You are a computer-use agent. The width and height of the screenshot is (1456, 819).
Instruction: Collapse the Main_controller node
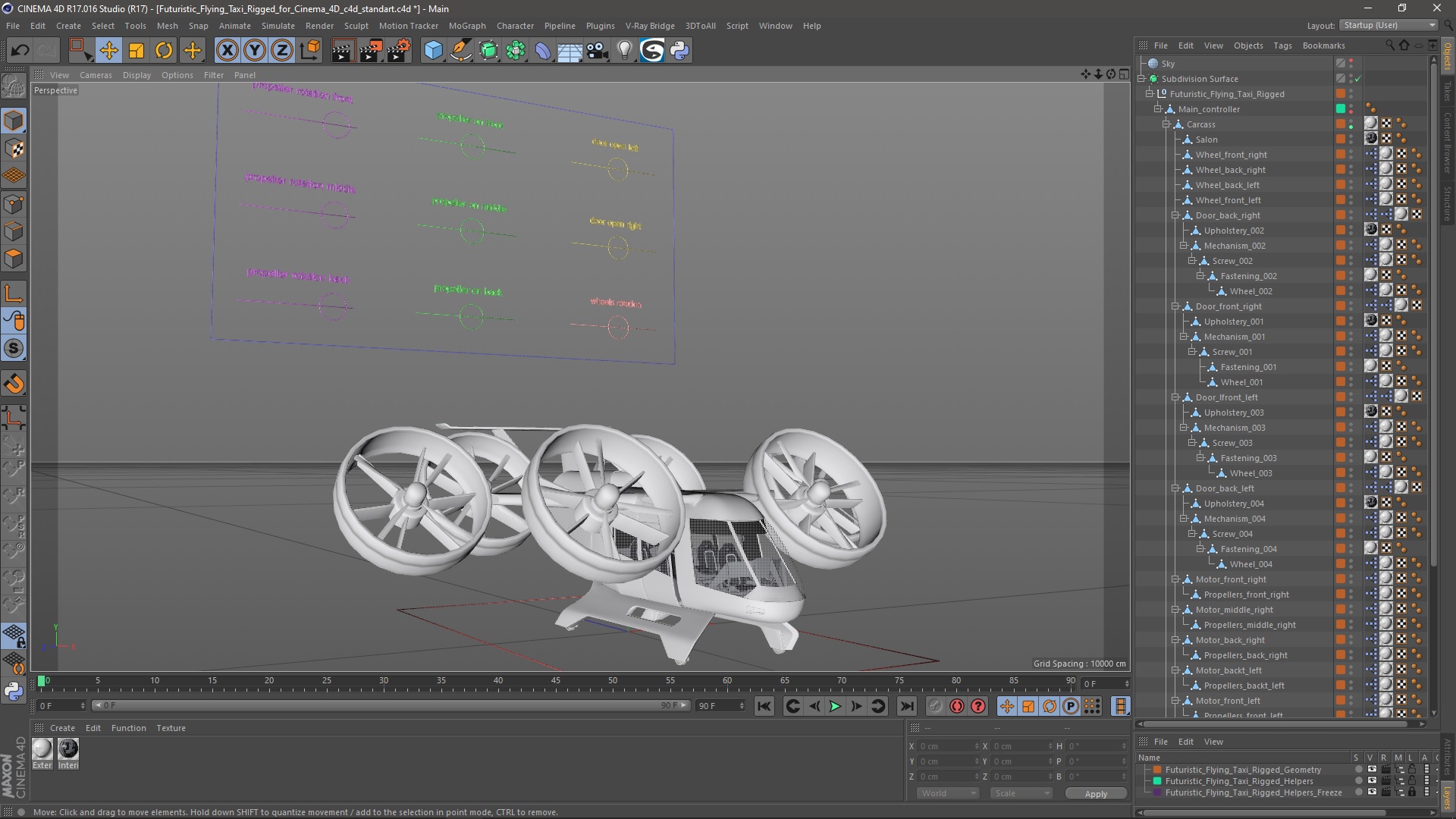(1158, 109)
